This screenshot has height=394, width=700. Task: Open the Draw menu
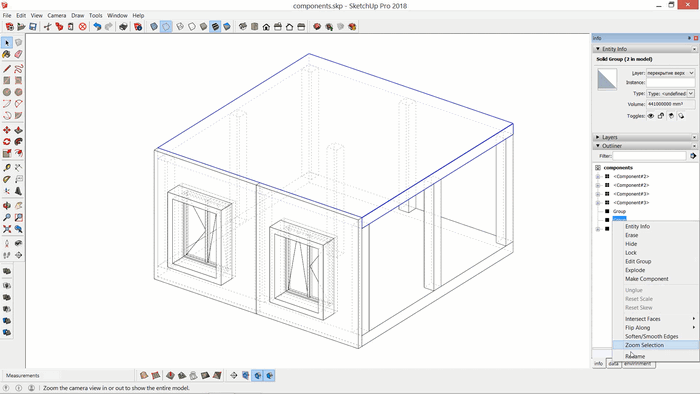coord(78,15)
